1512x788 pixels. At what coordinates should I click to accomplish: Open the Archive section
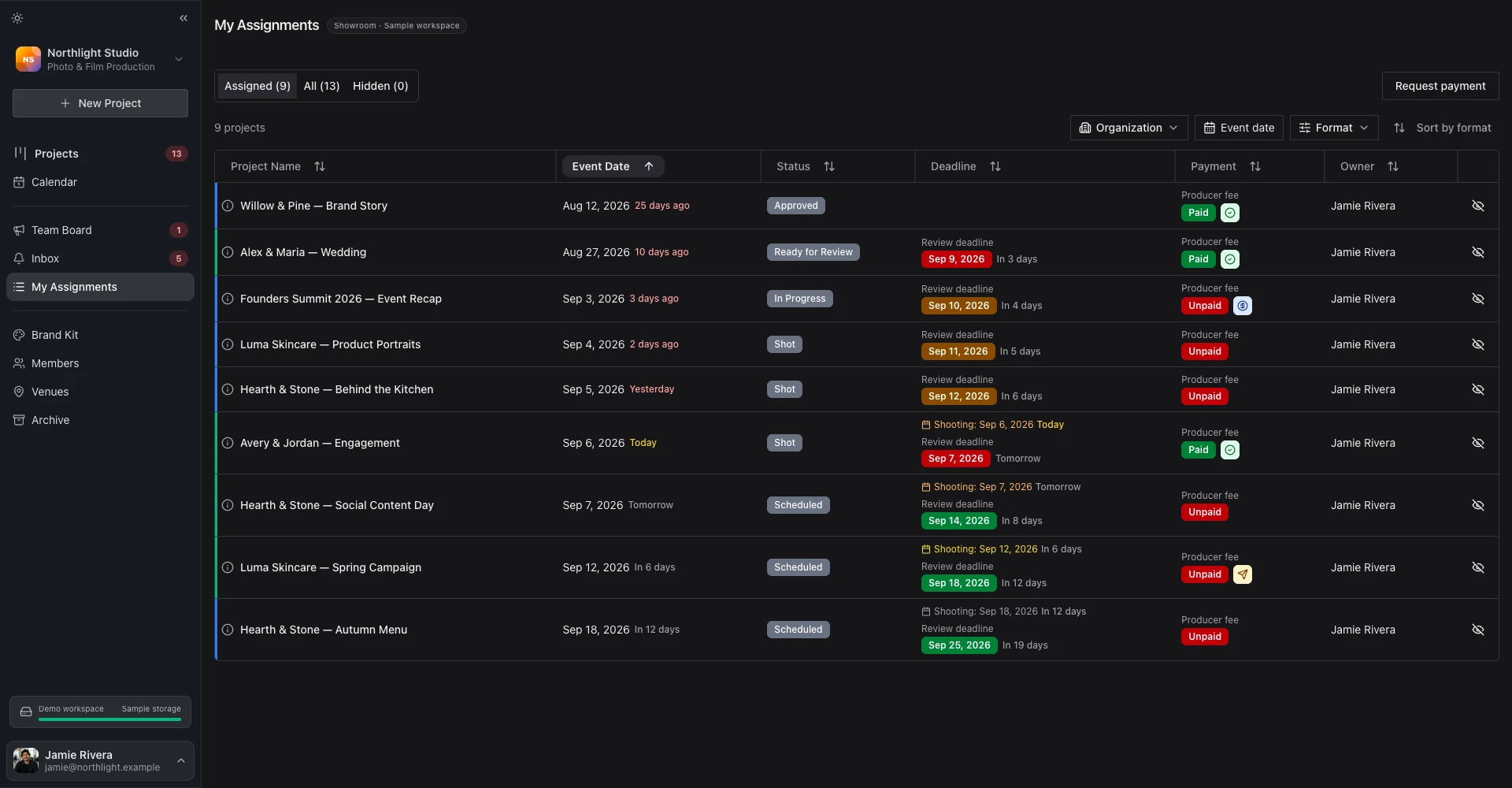(100, 420)
